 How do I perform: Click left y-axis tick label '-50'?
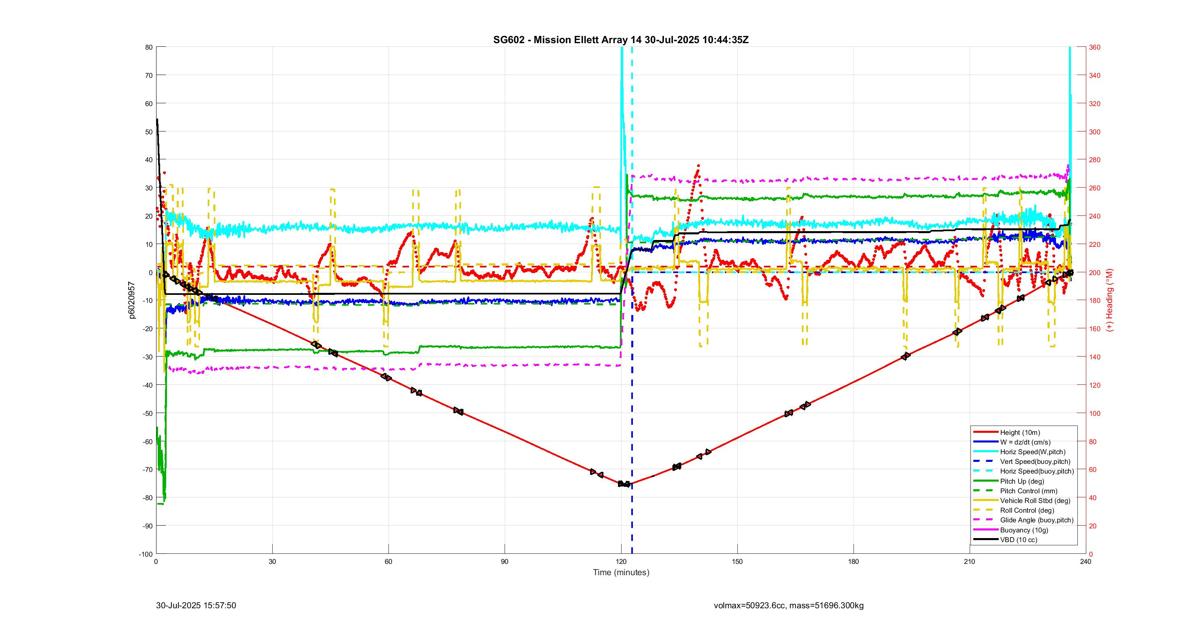point(147,413)
